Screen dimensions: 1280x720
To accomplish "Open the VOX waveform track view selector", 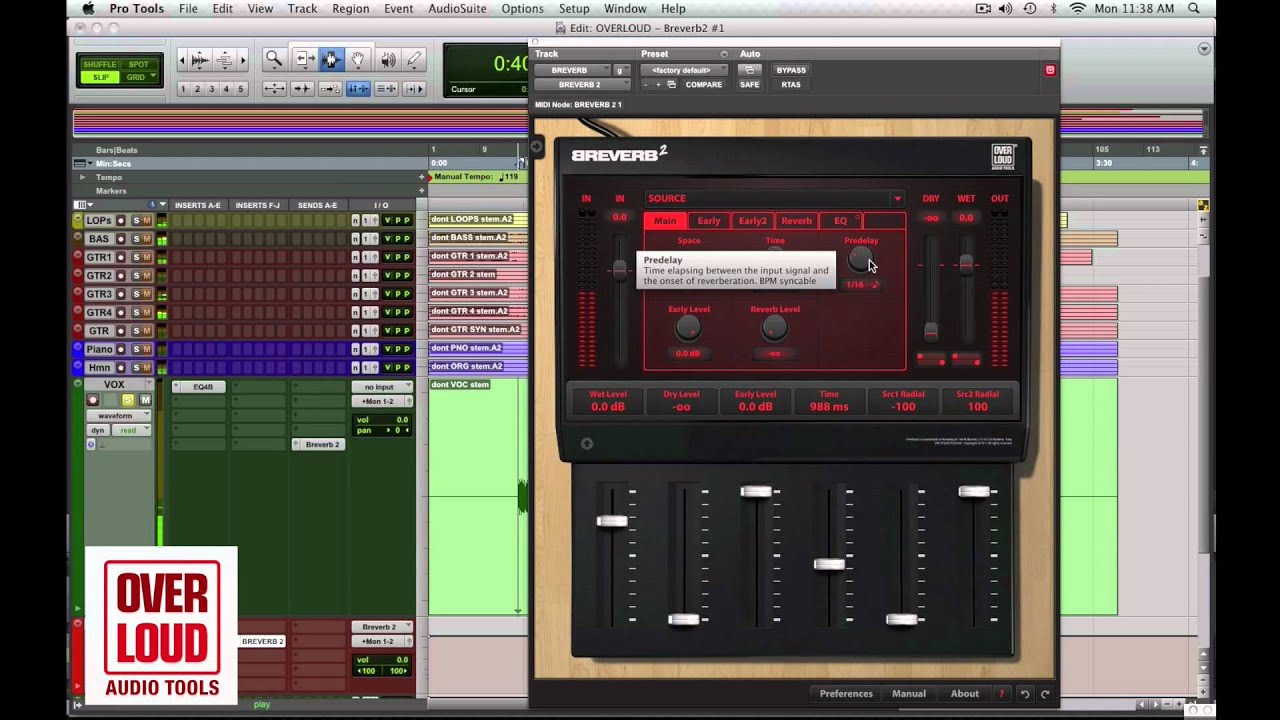I will (x=119, y=415).
